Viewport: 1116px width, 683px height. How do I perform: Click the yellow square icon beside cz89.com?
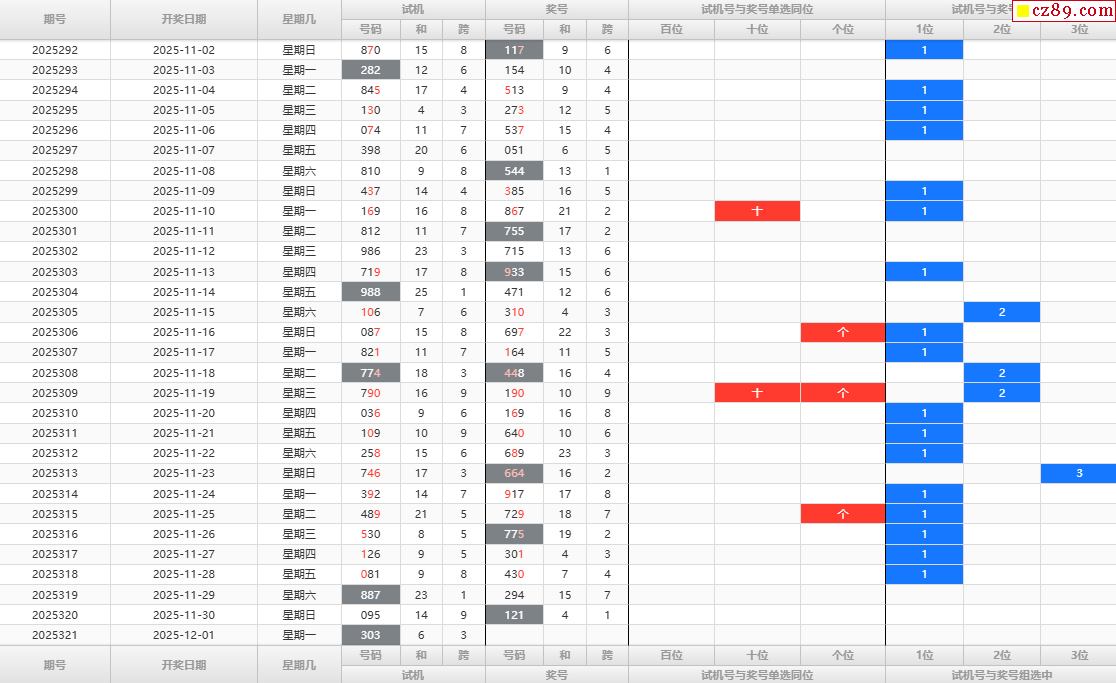pyautogui.click(x=1023, y=12)
